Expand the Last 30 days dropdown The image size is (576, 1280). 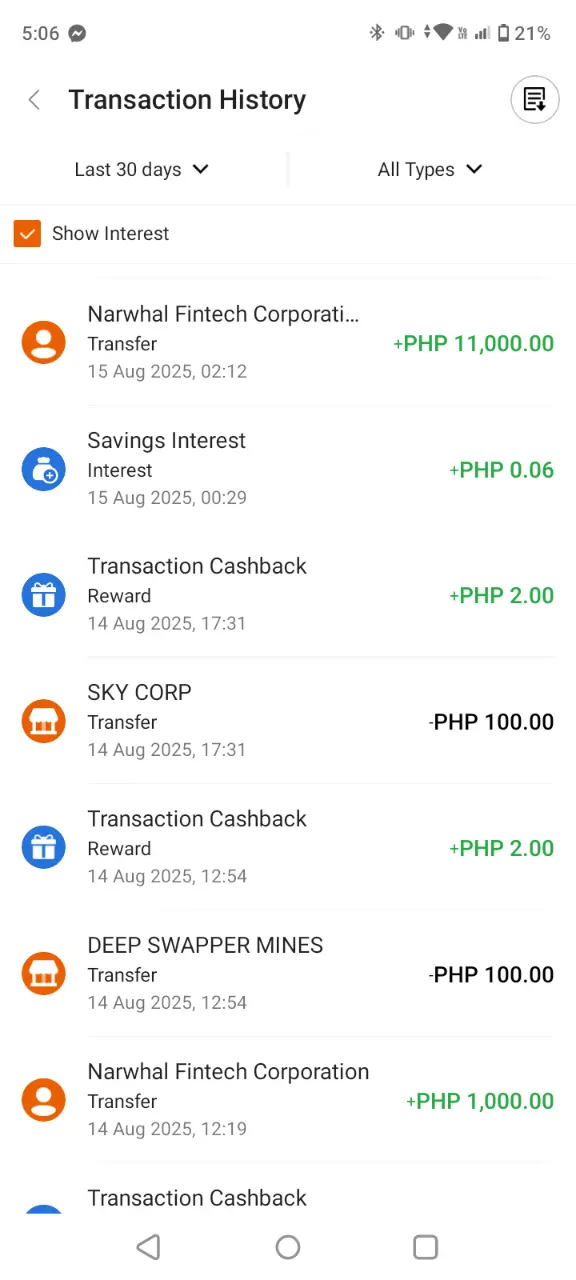click(x=142, y=170)
